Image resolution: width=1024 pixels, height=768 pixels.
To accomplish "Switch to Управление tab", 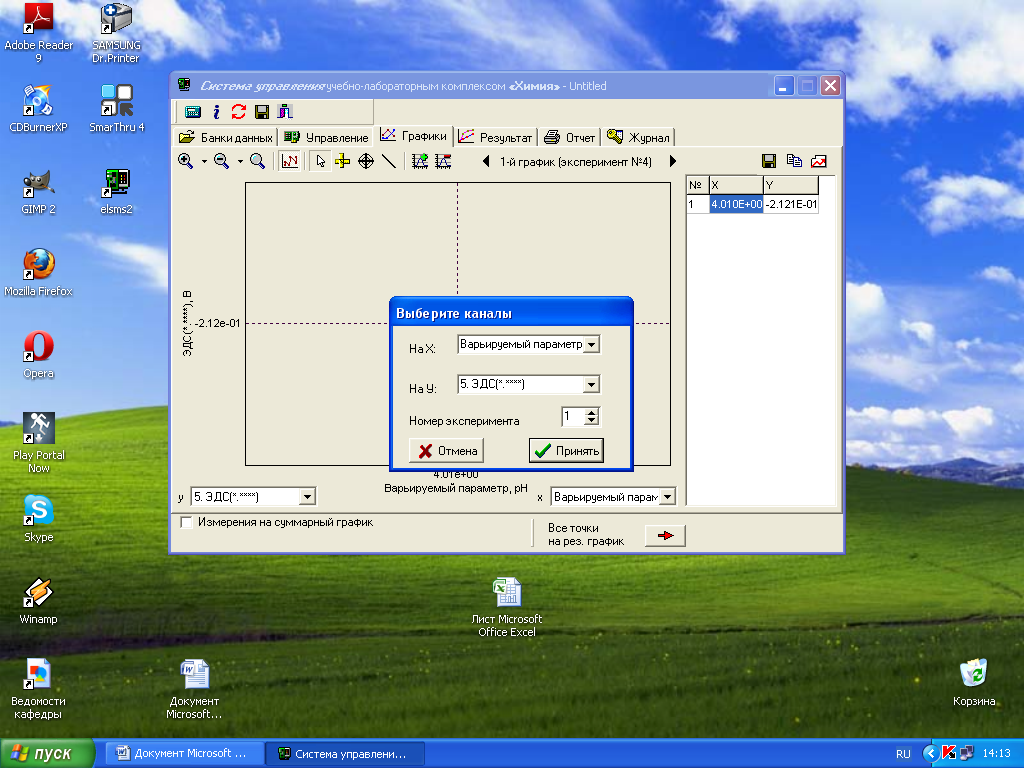I will 327,137.
